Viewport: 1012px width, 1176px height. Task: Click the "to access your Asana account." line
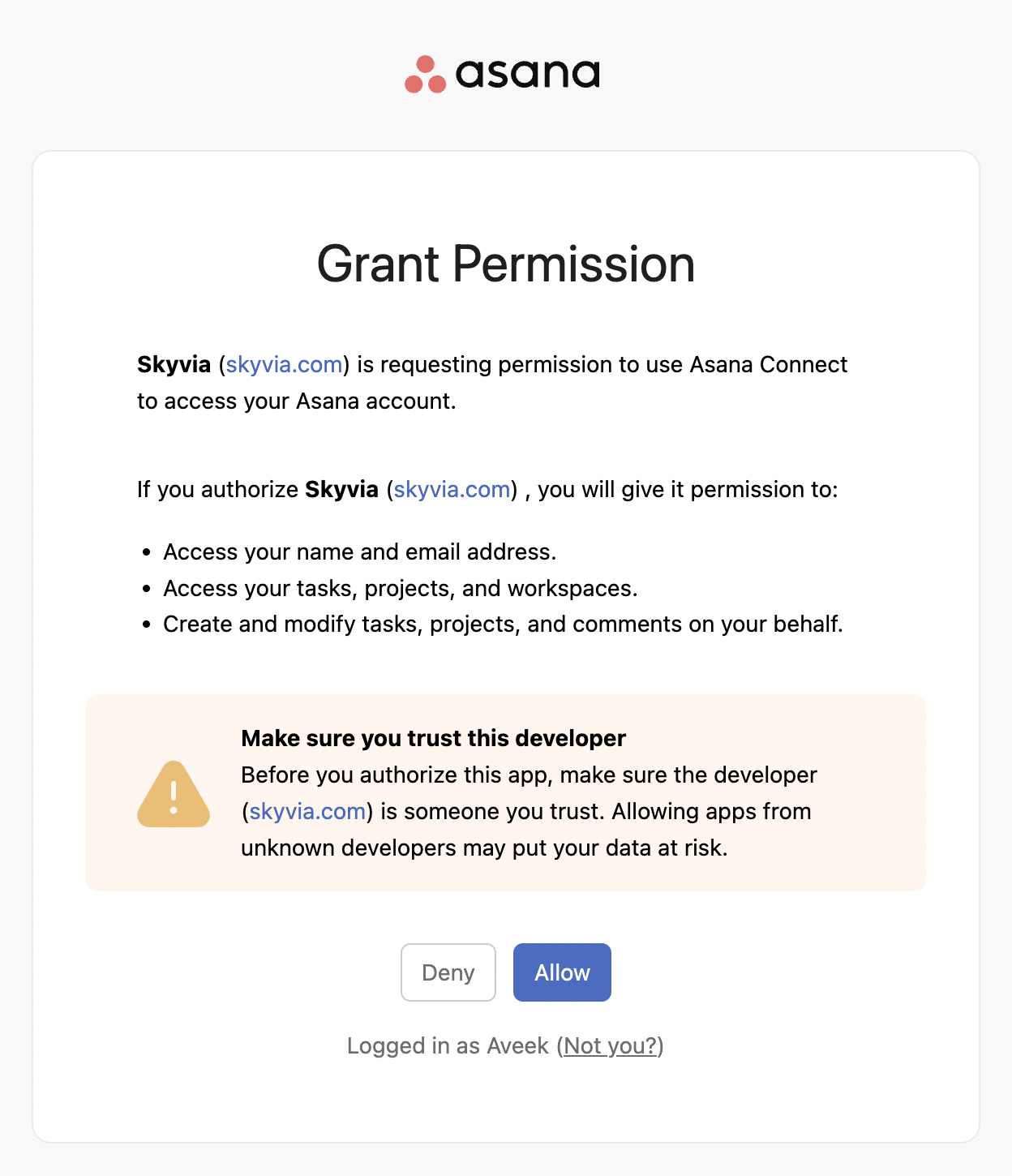click(x=296, y=401)
